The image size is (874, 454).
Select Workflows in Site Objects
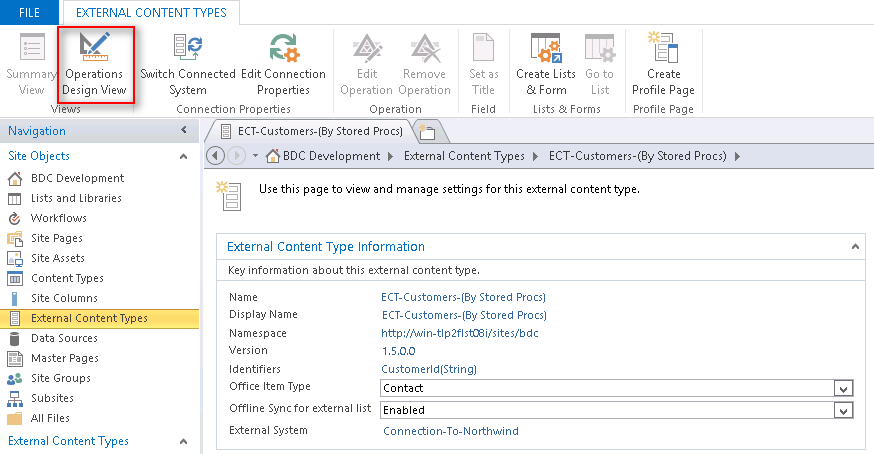pyautogui.click(x=58, y=218)
